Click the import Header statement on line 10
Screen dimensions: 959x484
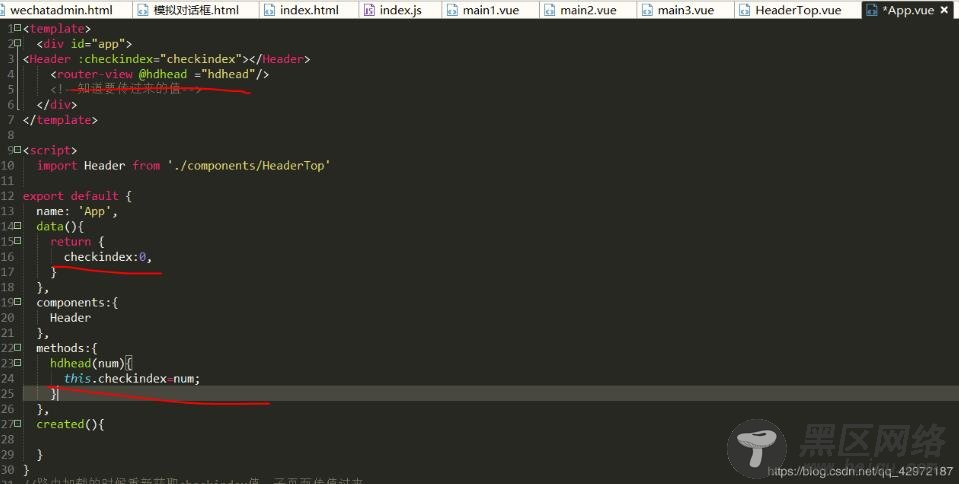tap(183, 165)
